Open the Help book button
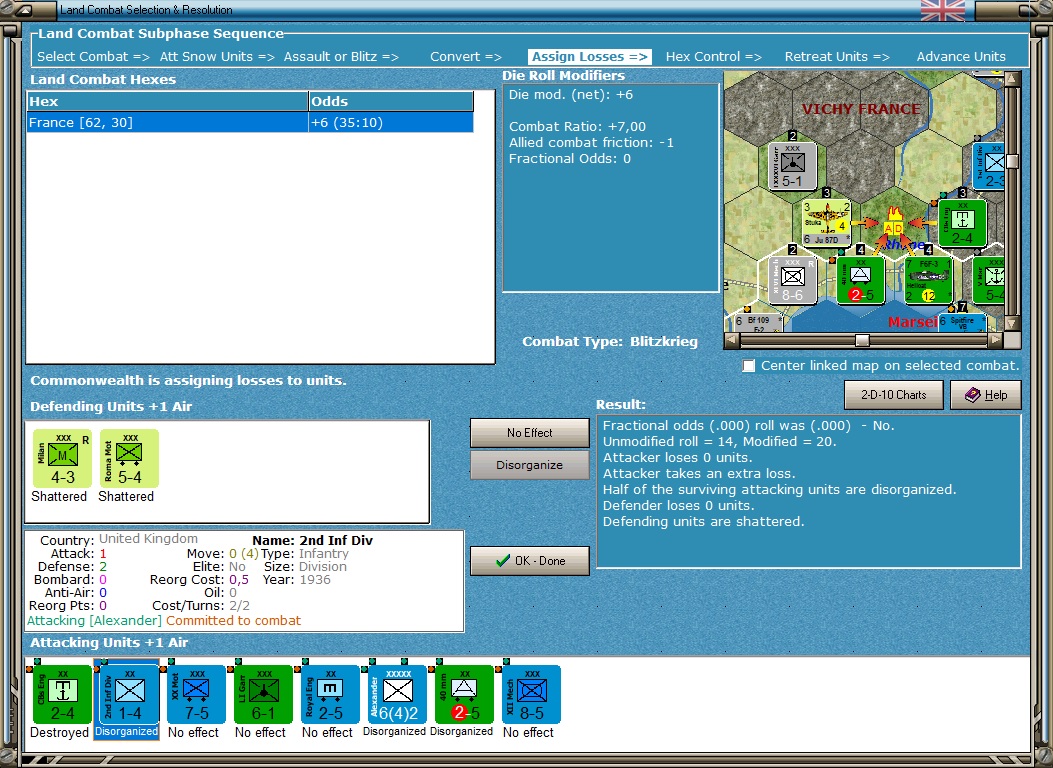This screenshot has height=768, width=1053. click(x=986, y=395)
